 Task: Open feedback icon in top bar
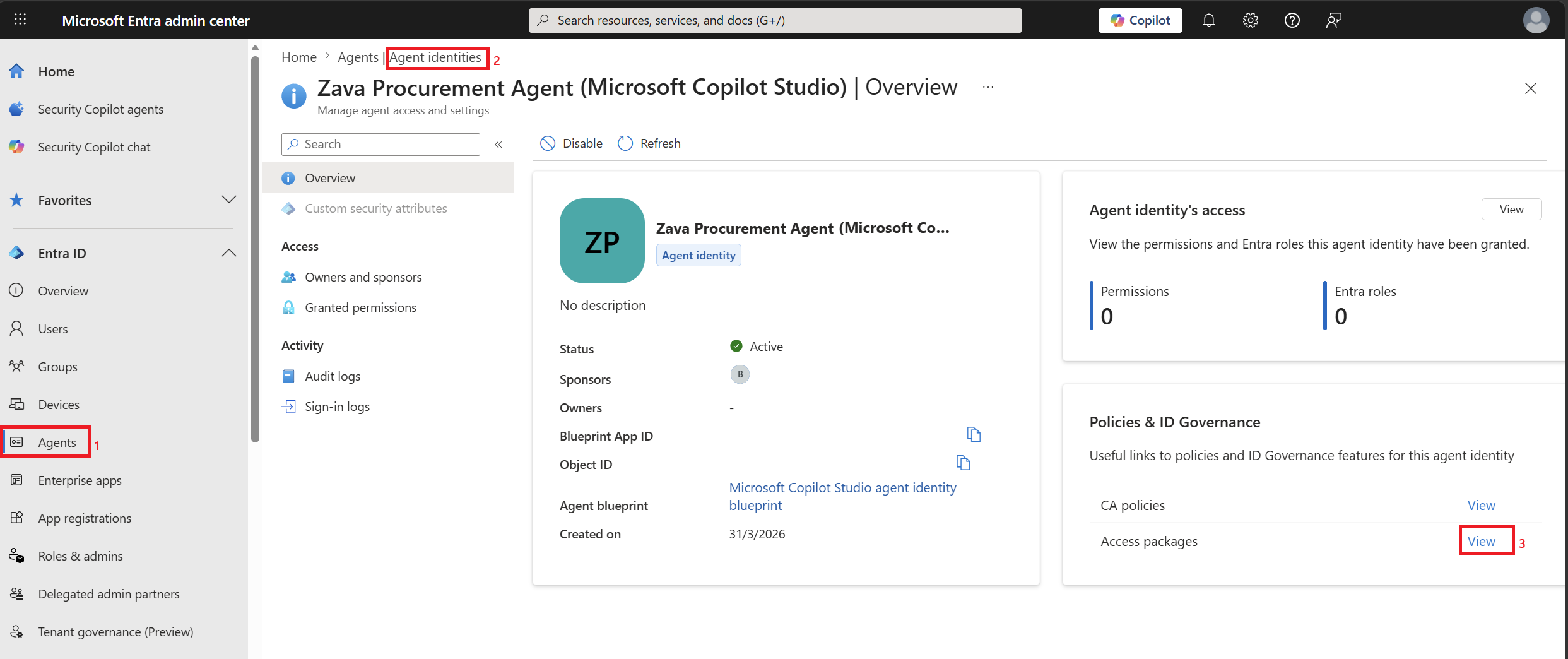click(1333, 20)
